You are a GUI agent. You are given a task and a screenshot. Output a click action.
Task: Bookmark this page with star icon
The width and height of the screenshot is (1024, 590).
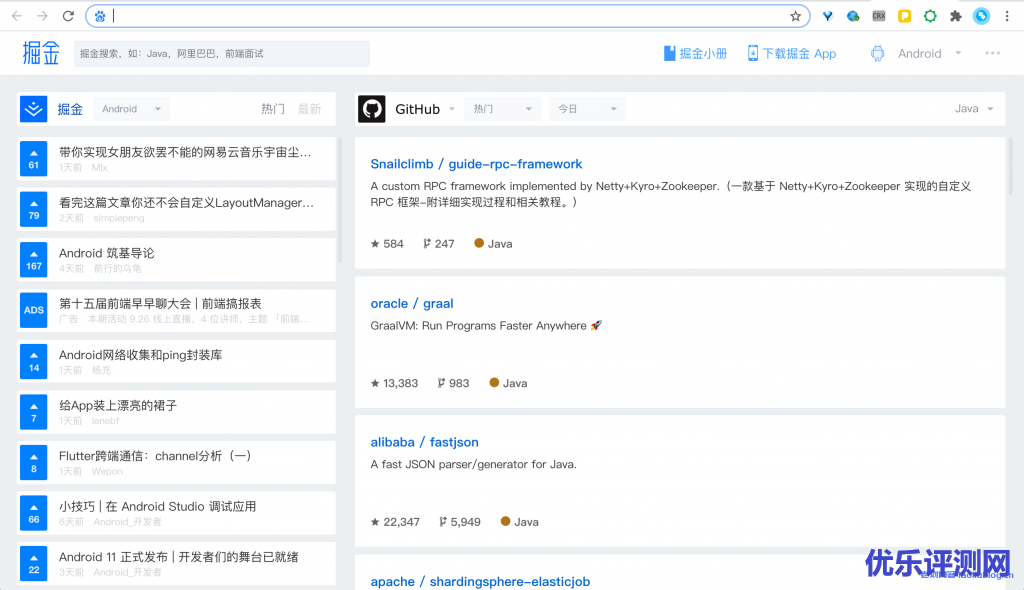click(x=796, y=16)
